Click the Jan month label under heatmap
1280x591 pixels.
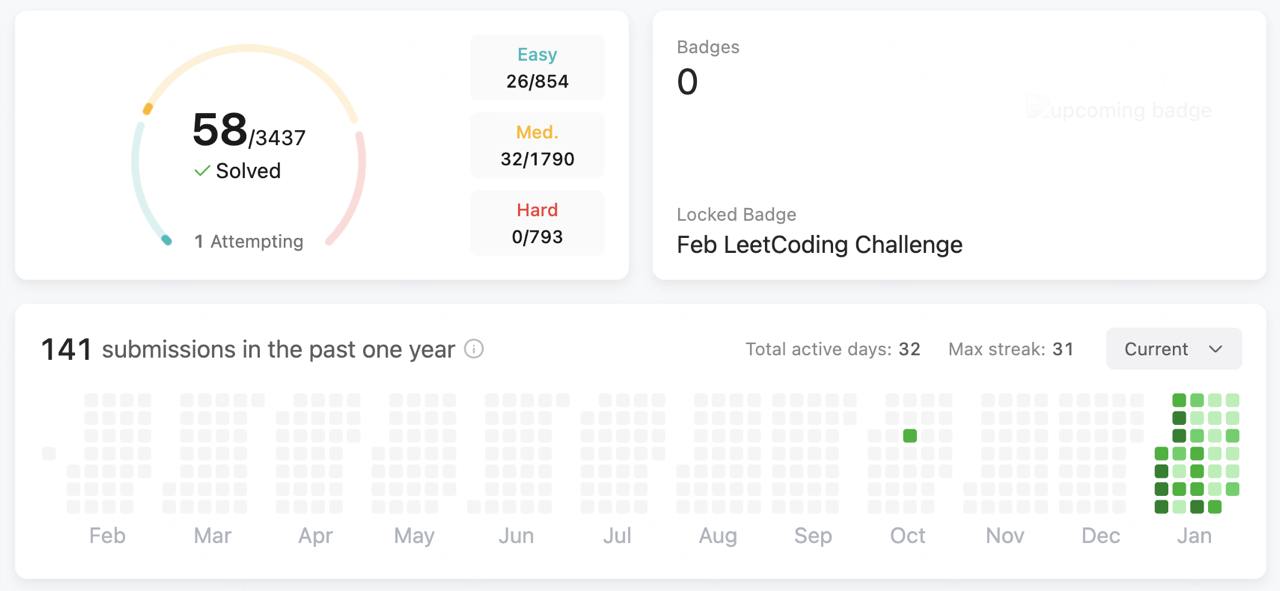tap(1194, 536)
